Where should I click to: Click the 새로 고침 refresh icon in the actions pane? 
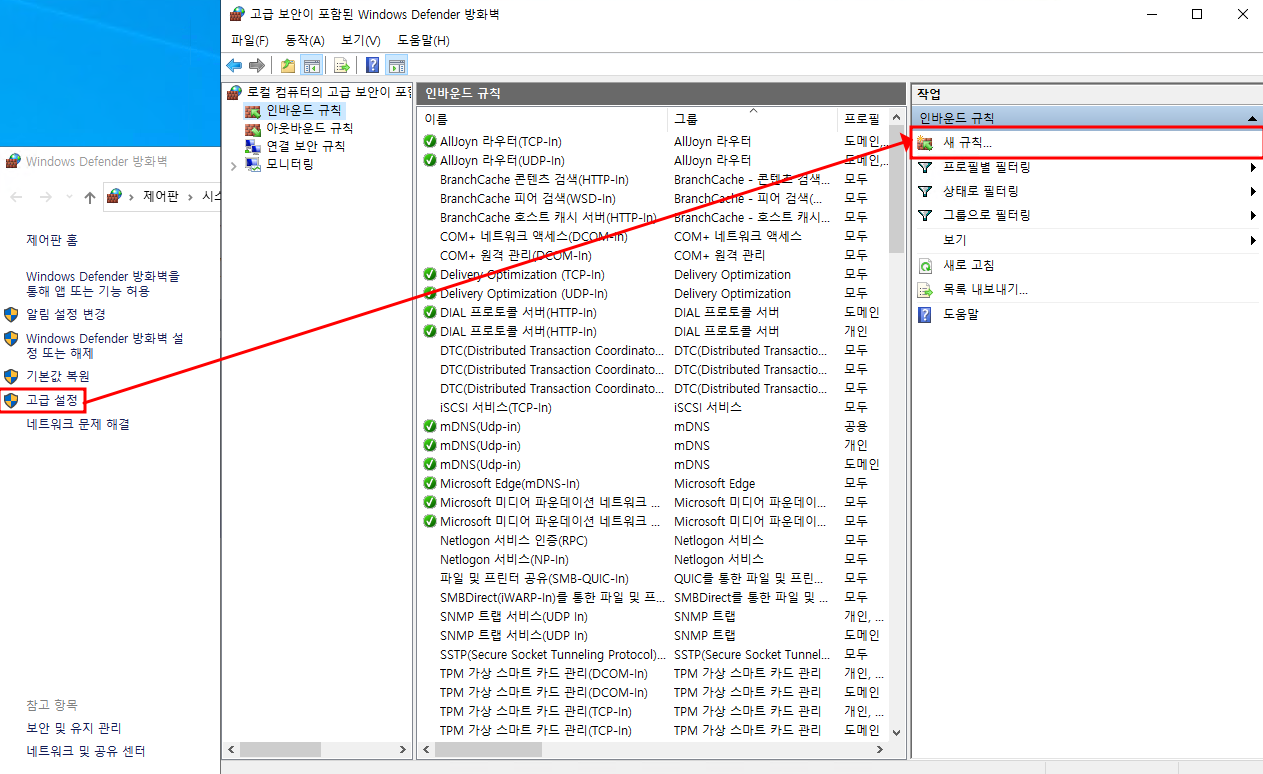[x=925, y=265]
